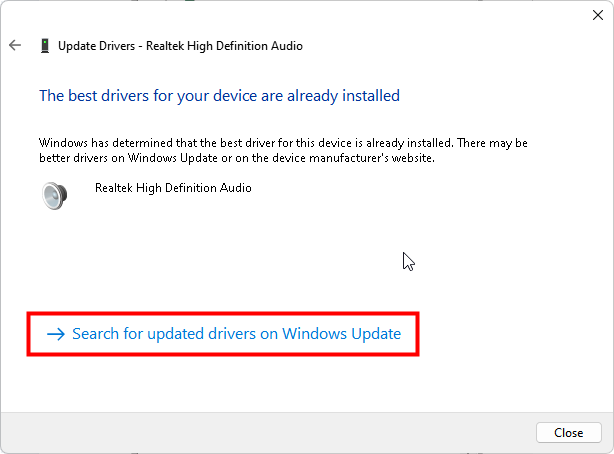Click the 'Realtek High Definition Audio' device name
This screenshot has height=454, width=614.
173,188
